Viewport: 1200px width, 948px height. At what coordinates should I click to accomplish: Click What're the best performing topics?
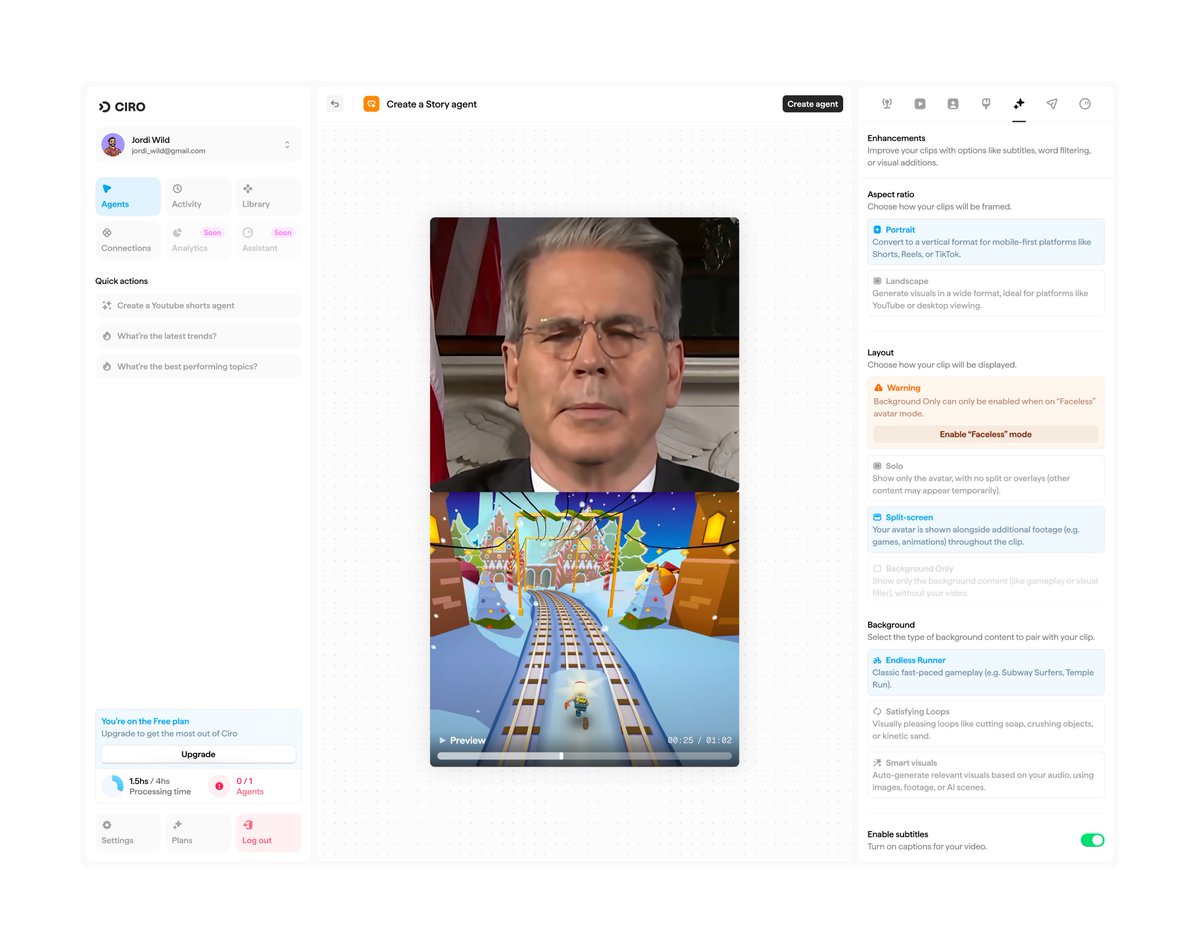[x=198, y=367]
